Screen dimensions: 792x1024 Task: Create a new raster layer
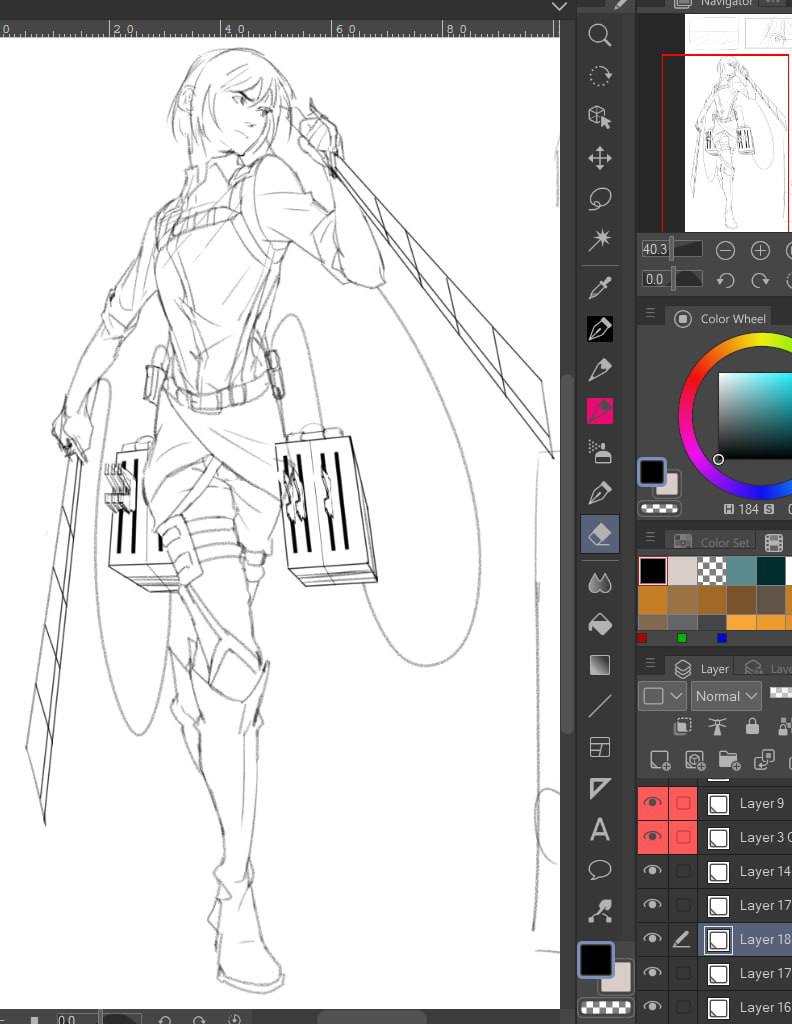point(659,760)
